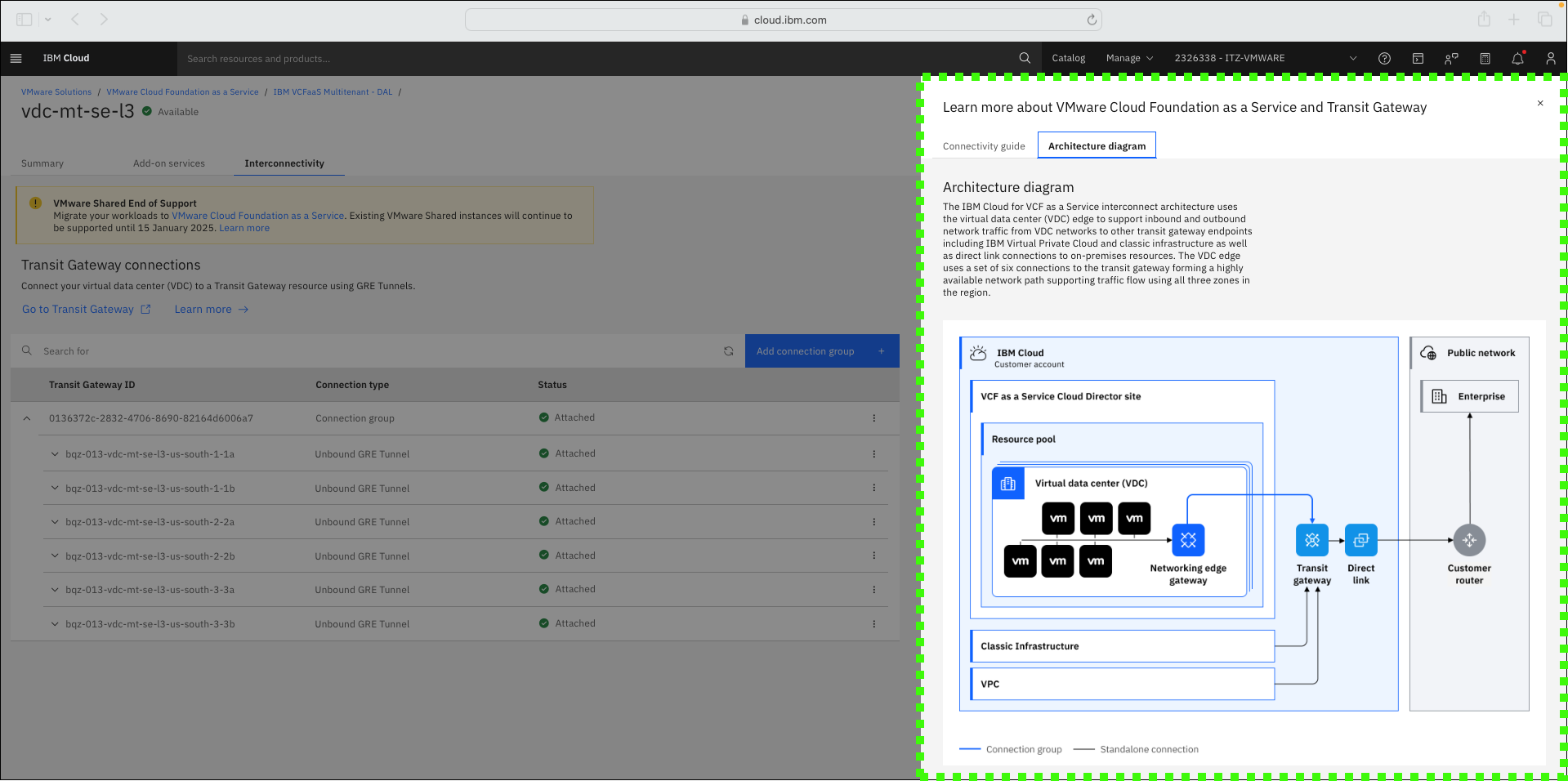Focus the Search resources and products field
The width and height of the screenshot is (1568, 781).
[596, 59]
